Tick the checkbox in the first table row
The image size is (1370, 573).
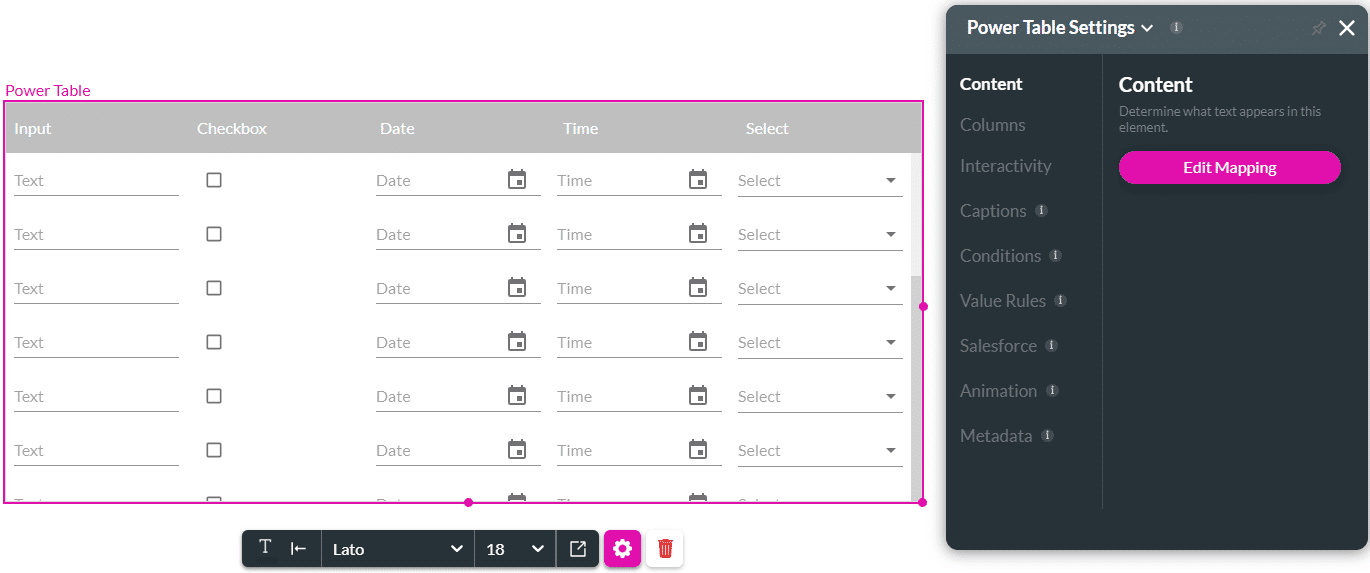pyautogui.click(x=214, y=180)
